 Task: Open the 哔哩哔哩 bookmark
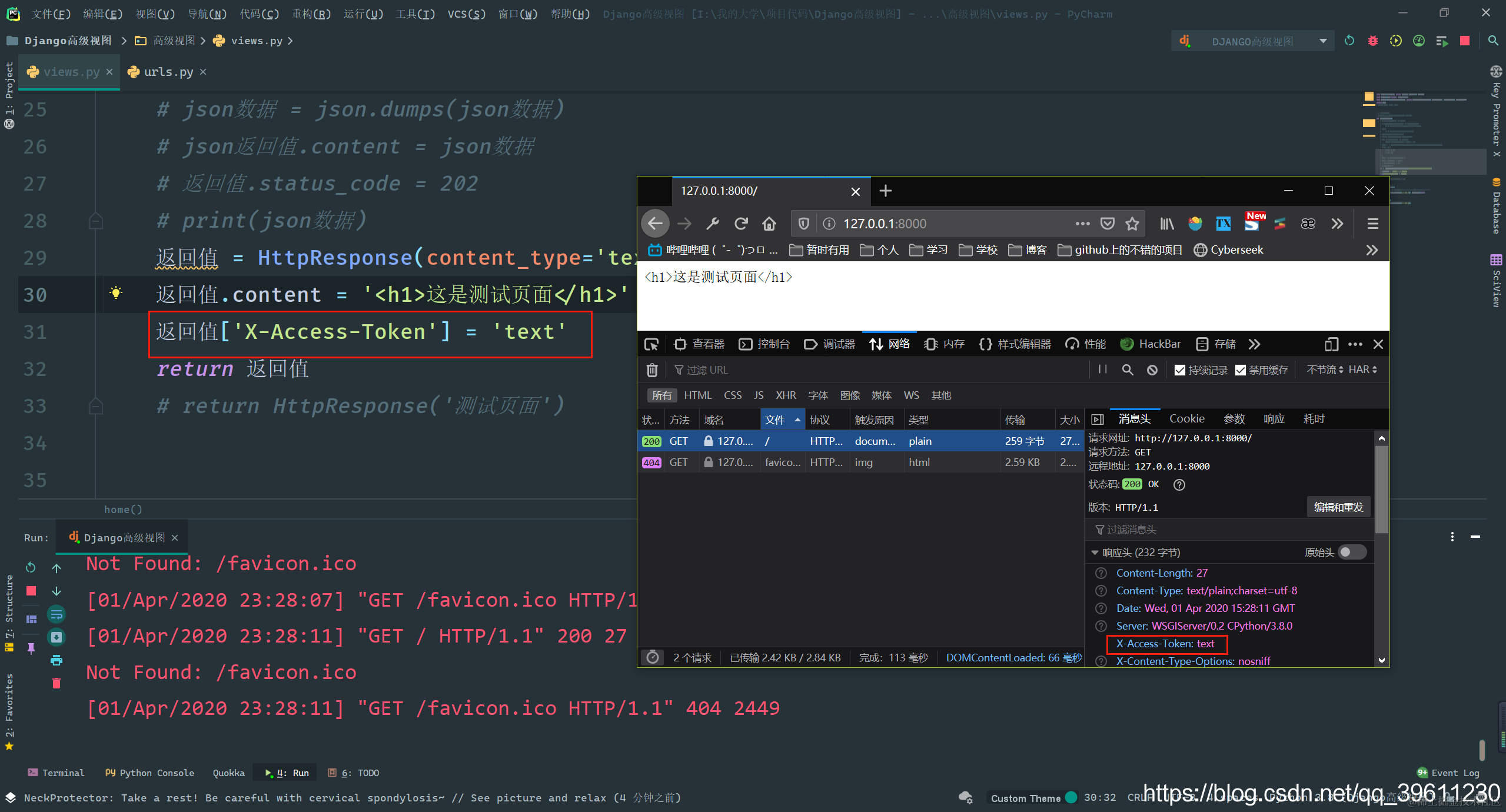713,250
